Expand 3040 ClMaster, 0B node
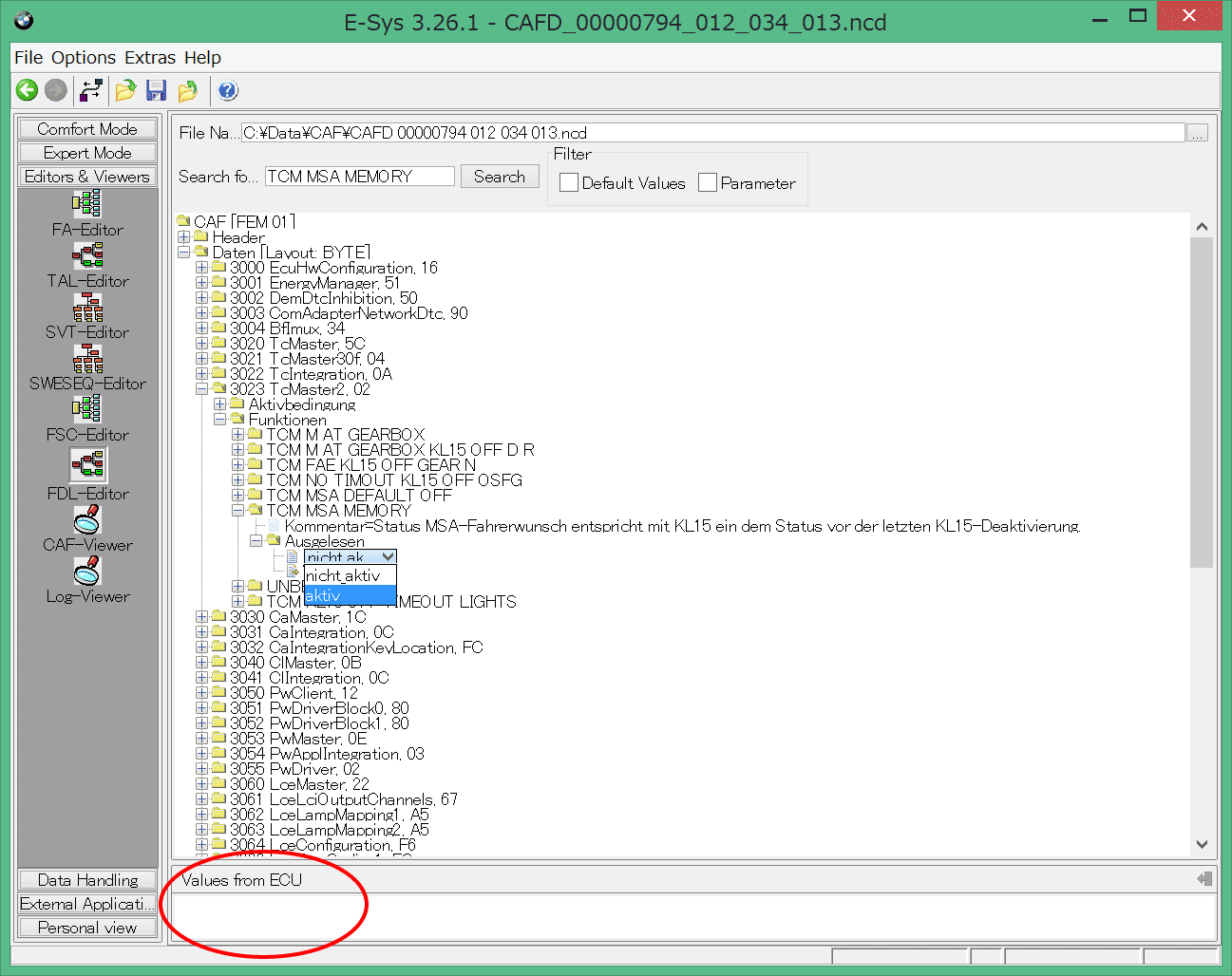1232x976 pixels. pos(201,663)
